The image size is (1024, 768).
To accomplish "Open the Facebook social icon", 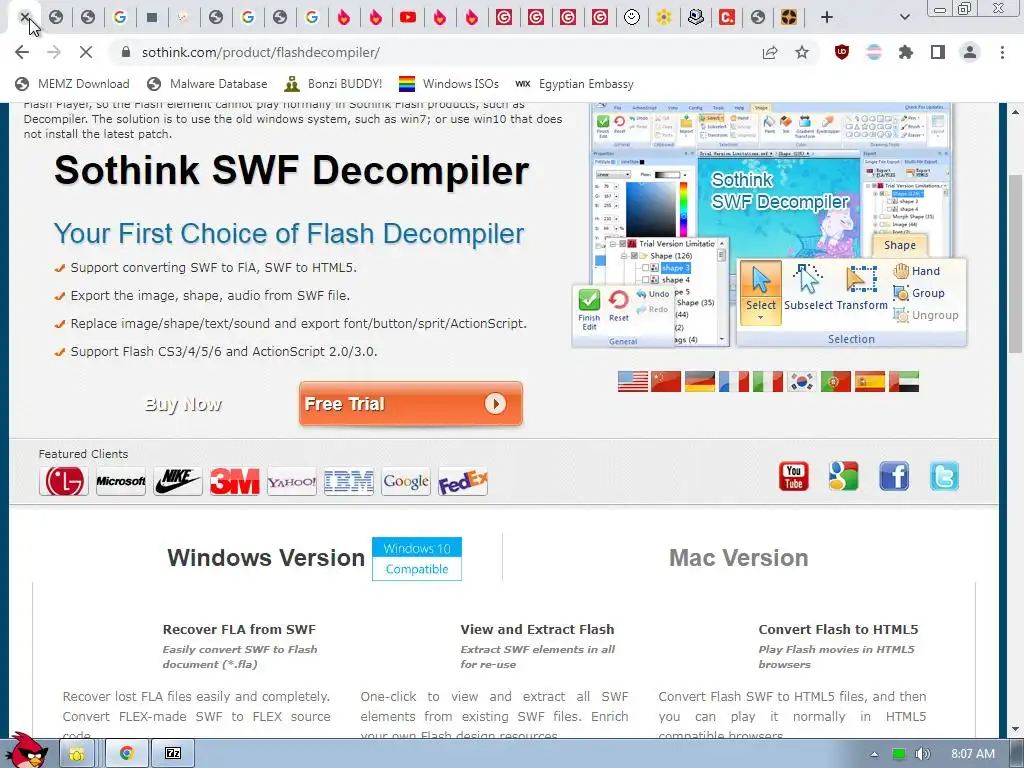I will pyautogui.click(x=894, y=476).
